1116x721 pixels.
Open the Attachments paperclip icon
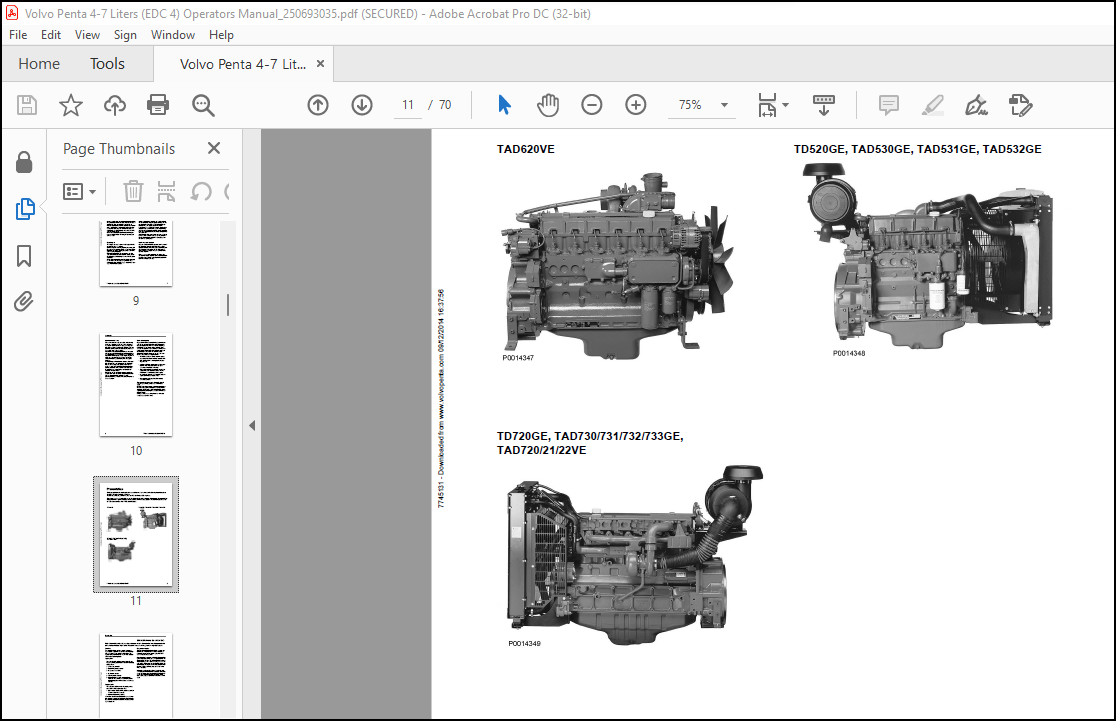click(24, 302)
